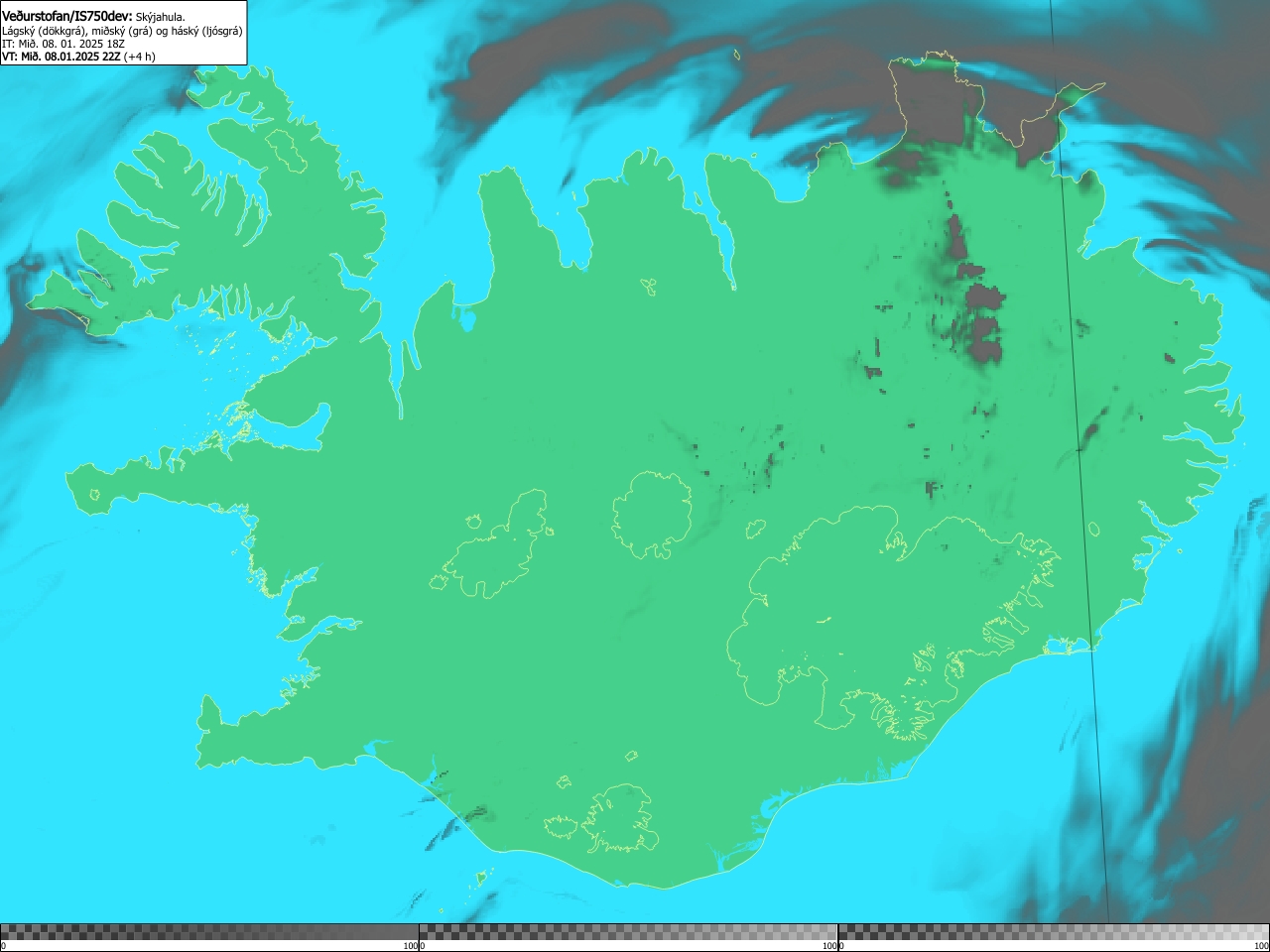Screen dimensions: 1270x952
Task: Click the 'Veðurstofan/IS750dev:' title text
Action: point(67,16)
